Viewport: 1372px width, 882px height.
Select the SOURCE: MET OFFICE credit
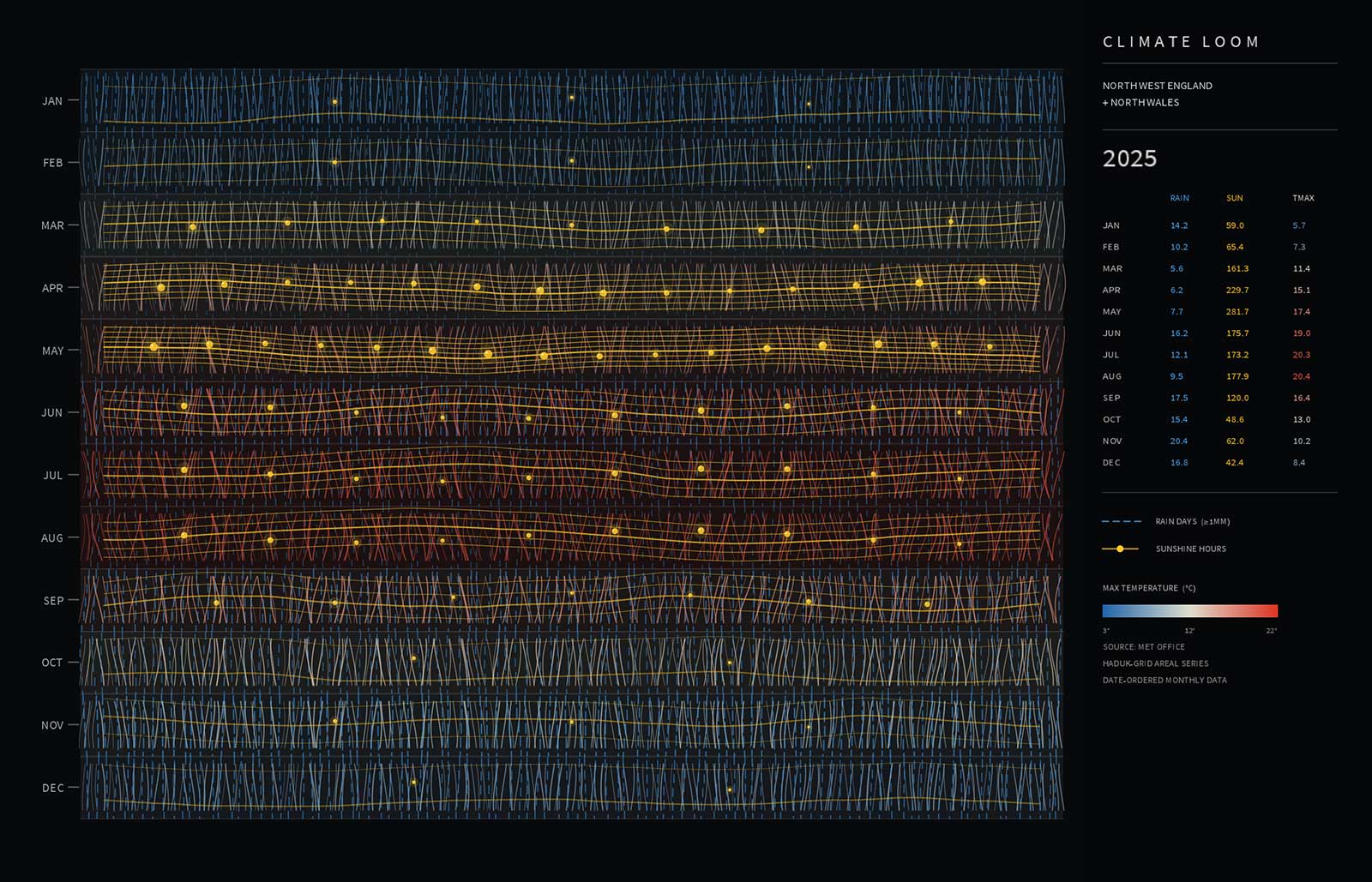[x=1144, y=647]
